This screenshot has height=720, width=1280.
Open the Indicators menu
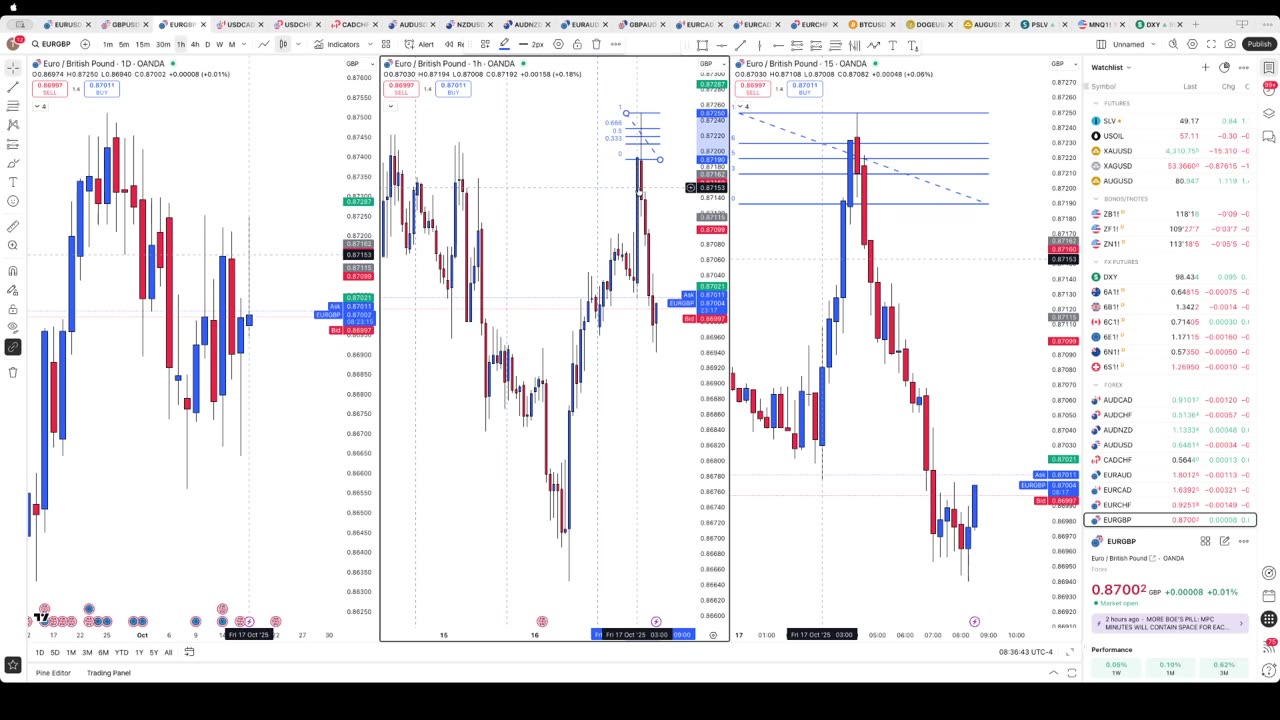click(337, 44)
